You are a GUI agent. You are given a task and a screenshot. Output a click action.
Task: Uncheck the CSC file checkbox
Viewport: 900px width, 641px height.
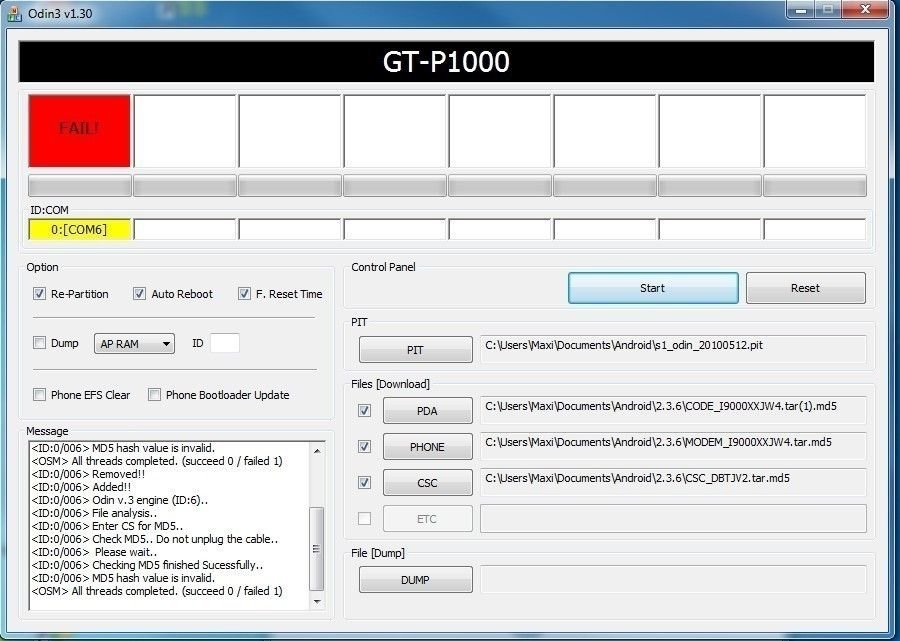click(x=364, y=483)
